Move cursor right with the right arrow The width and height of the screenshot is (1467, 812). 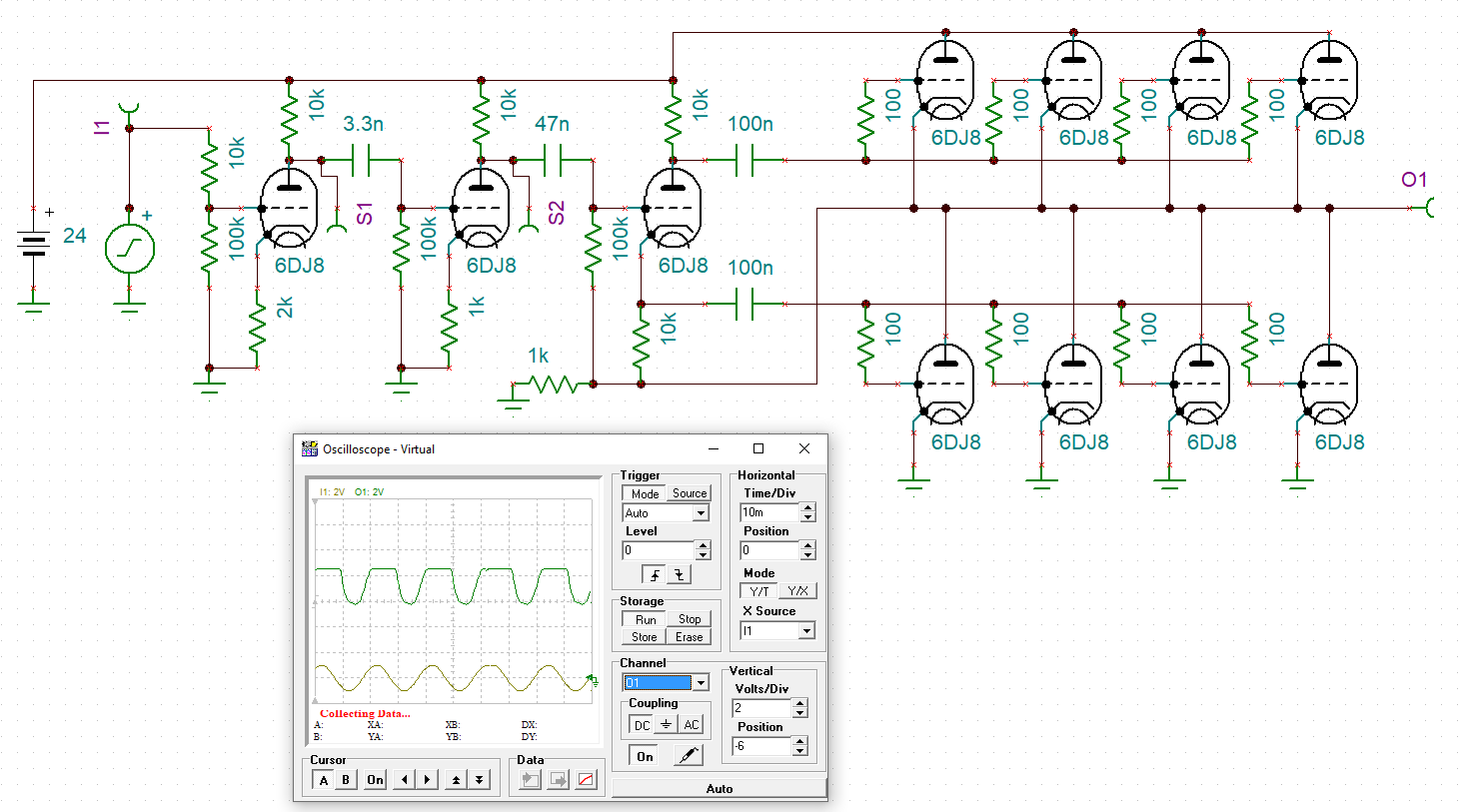pos(427,780)
